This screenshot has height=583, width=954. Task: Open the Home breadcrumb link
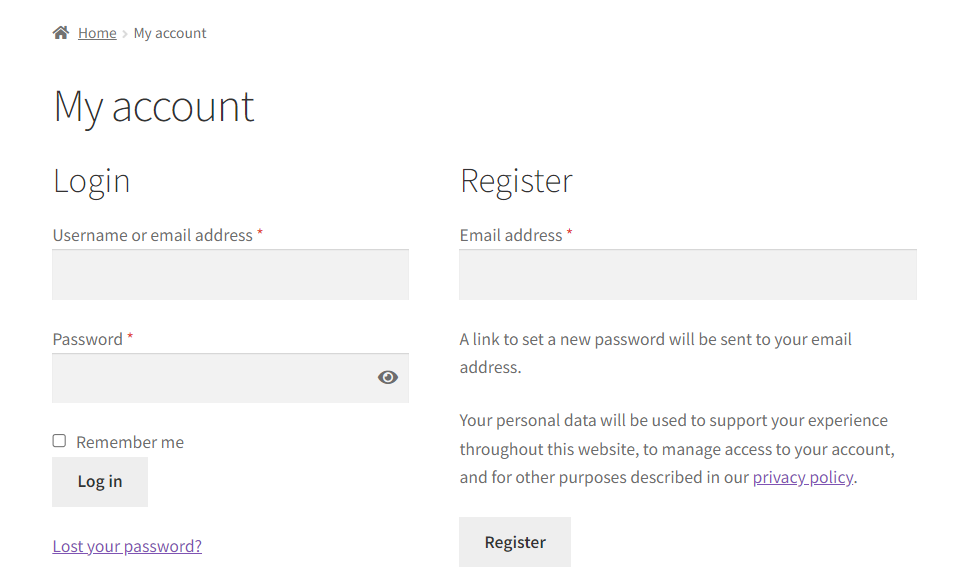point(97,33)
